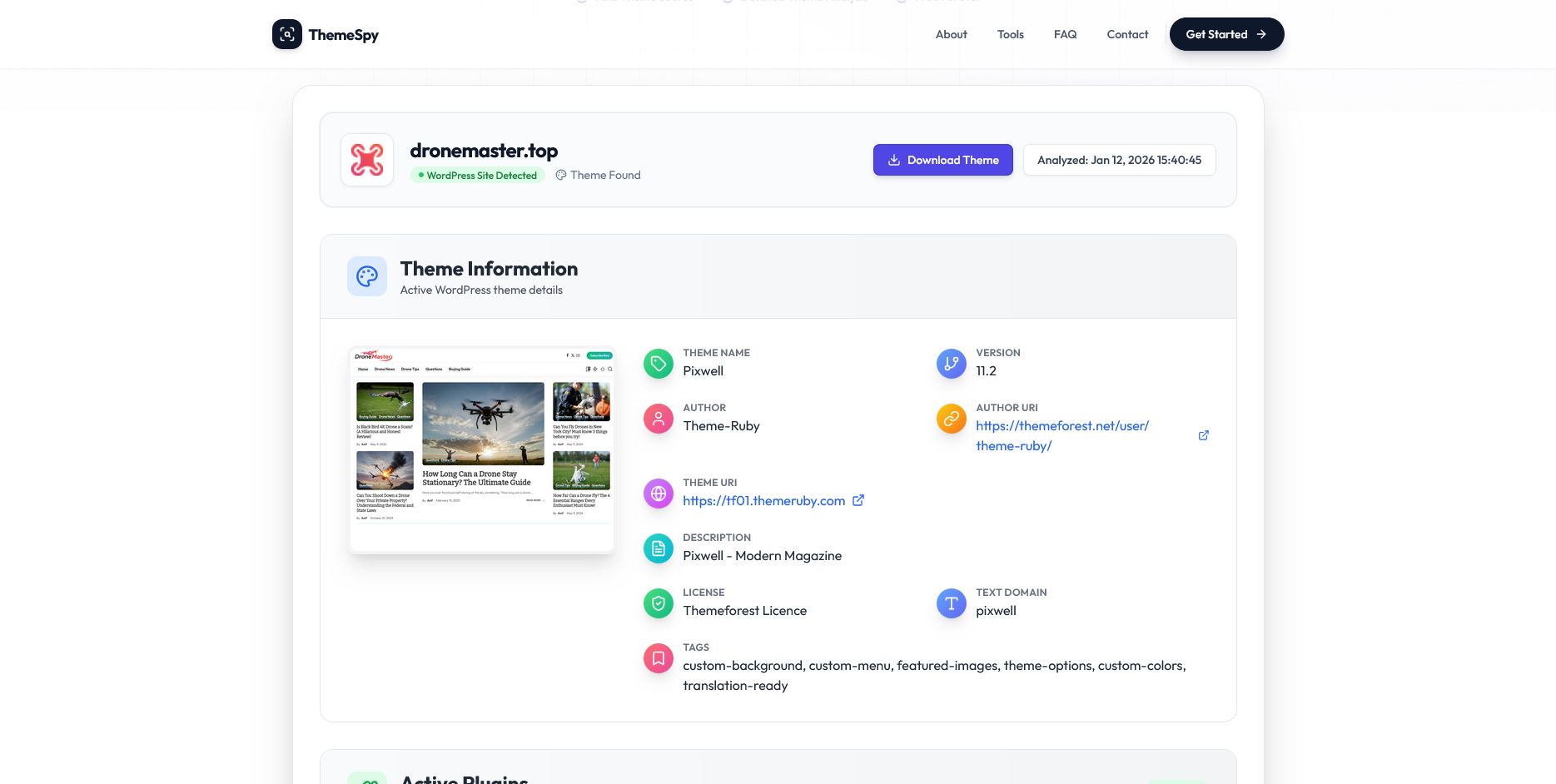
Task: Select the description Pixwell - Modern Magazine
Action: [x=763, y=555]
